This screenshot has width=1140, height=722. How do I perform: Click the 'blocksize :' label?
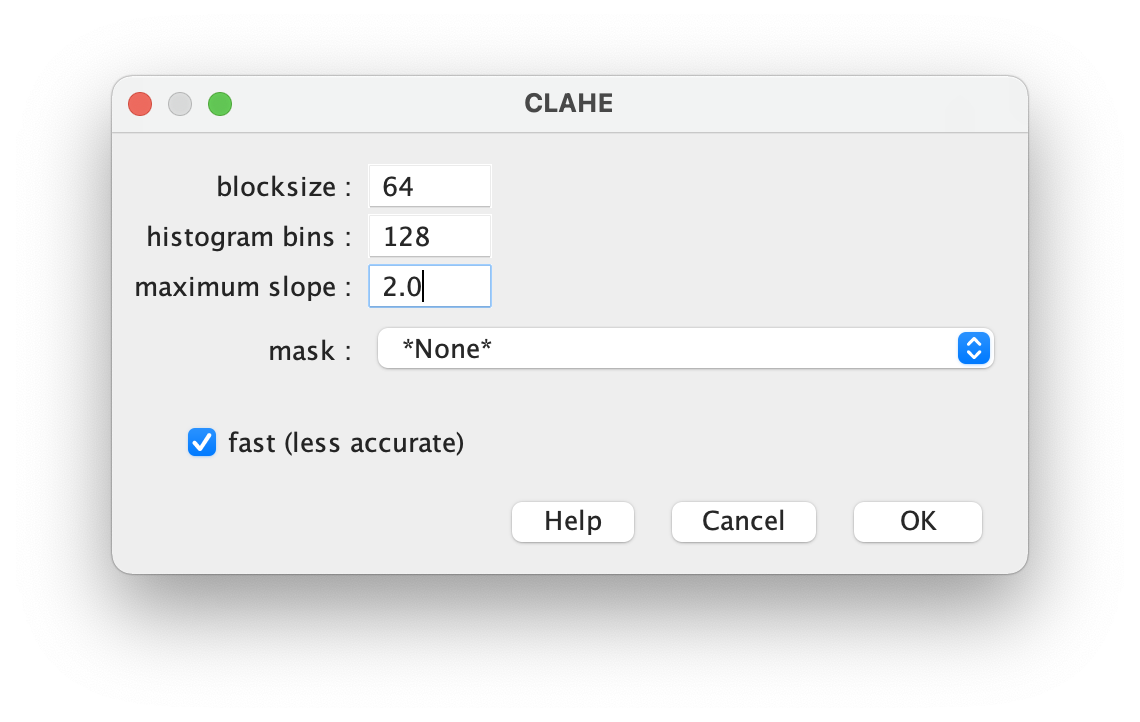[x=284, y=187]
